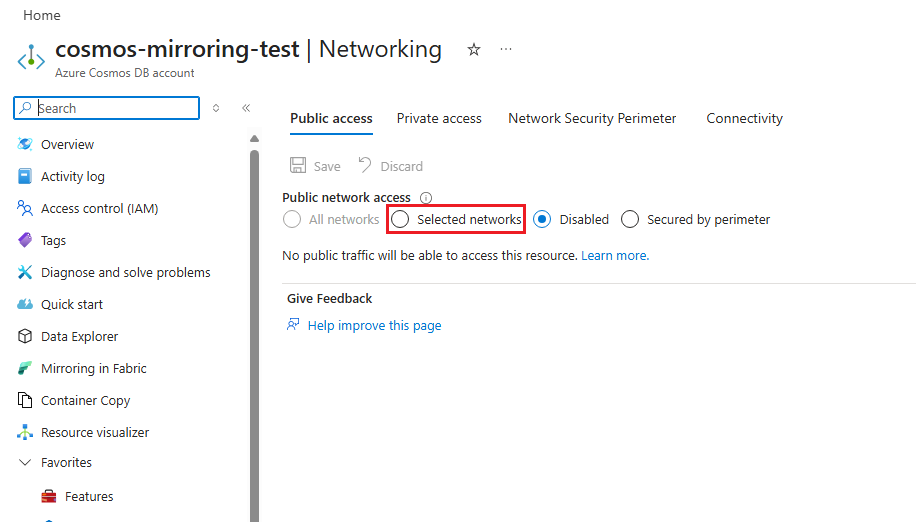916x522 pixels.
Task: Click the Quick start cloud icon
Action: click(25, 304)
